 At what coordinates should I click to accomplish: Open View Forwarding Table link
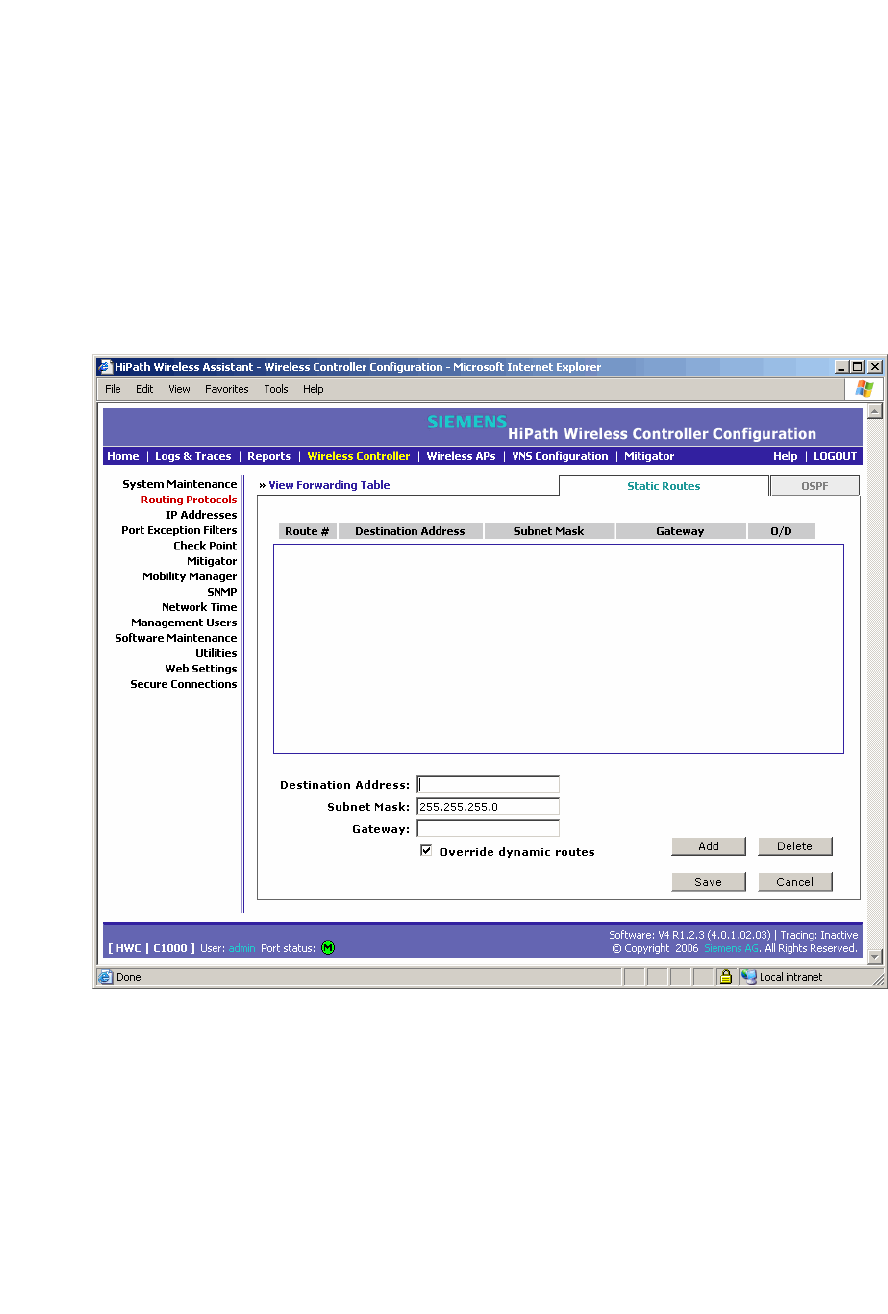click(329, 485)
